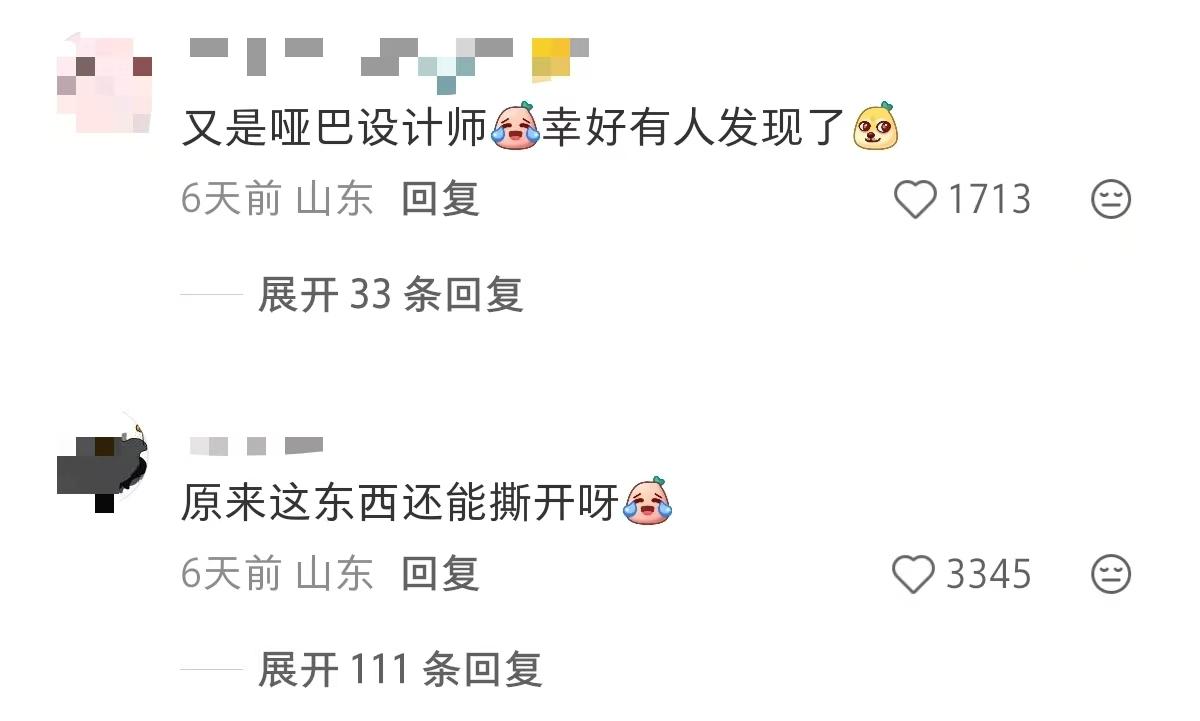Open the second commenter's blurred username
The image size is (1200, 721).
pyautogui.click(x=255, y=445)
